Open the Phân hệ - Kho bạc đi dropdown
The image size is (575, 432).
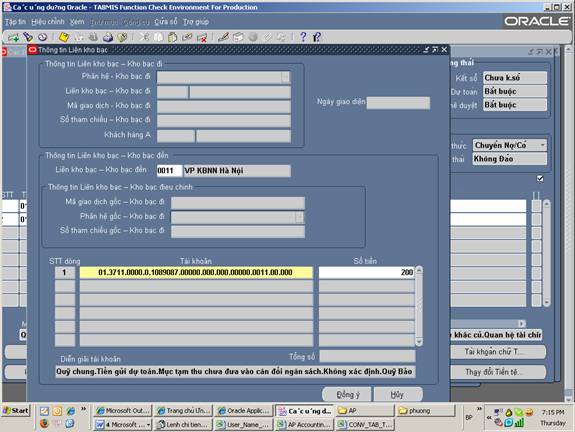point(285,77)
